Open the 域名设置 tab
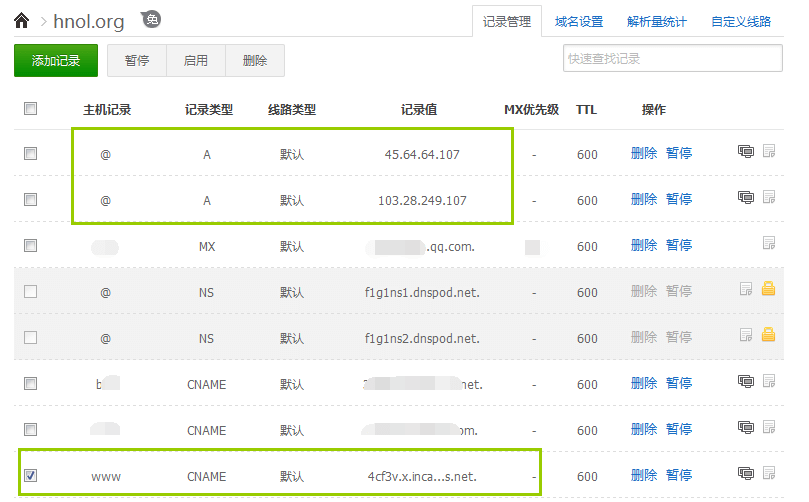Image resolution: width=809 pixels, height=502 pixels. pyautogui.click(x=579, y=22)
